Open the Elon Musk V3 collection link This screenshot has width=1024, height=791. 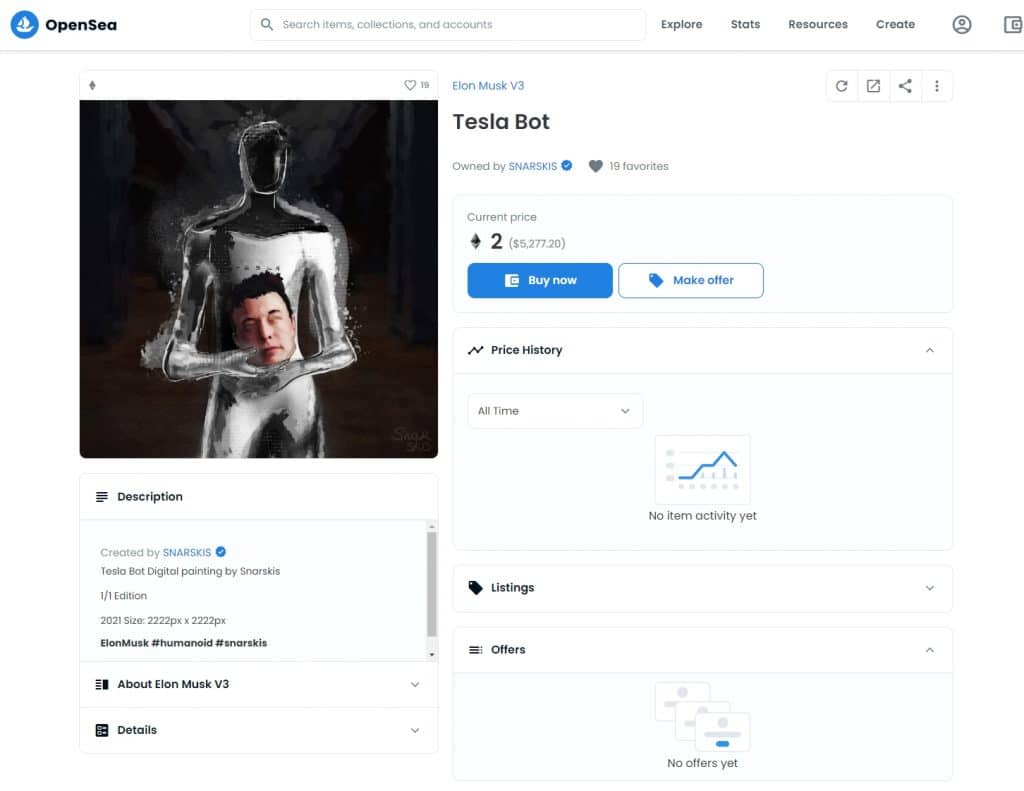coord(488,86)
